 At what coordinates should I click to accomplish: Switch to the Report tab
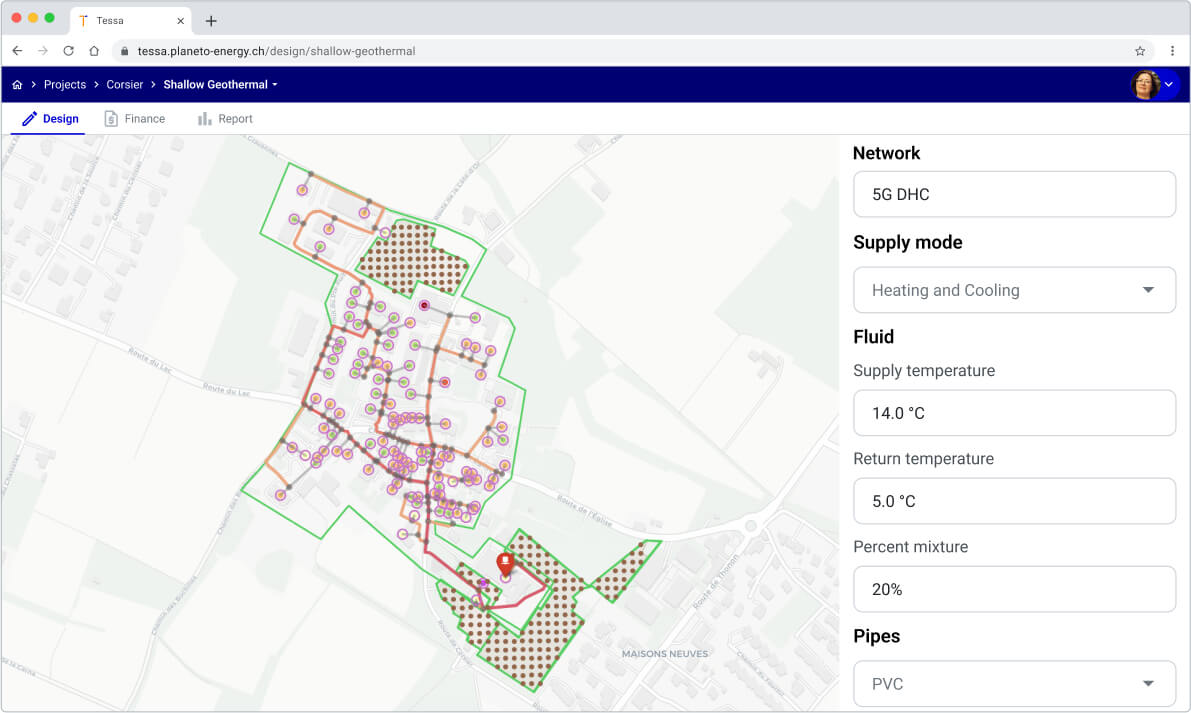click(x=233, y=118)
